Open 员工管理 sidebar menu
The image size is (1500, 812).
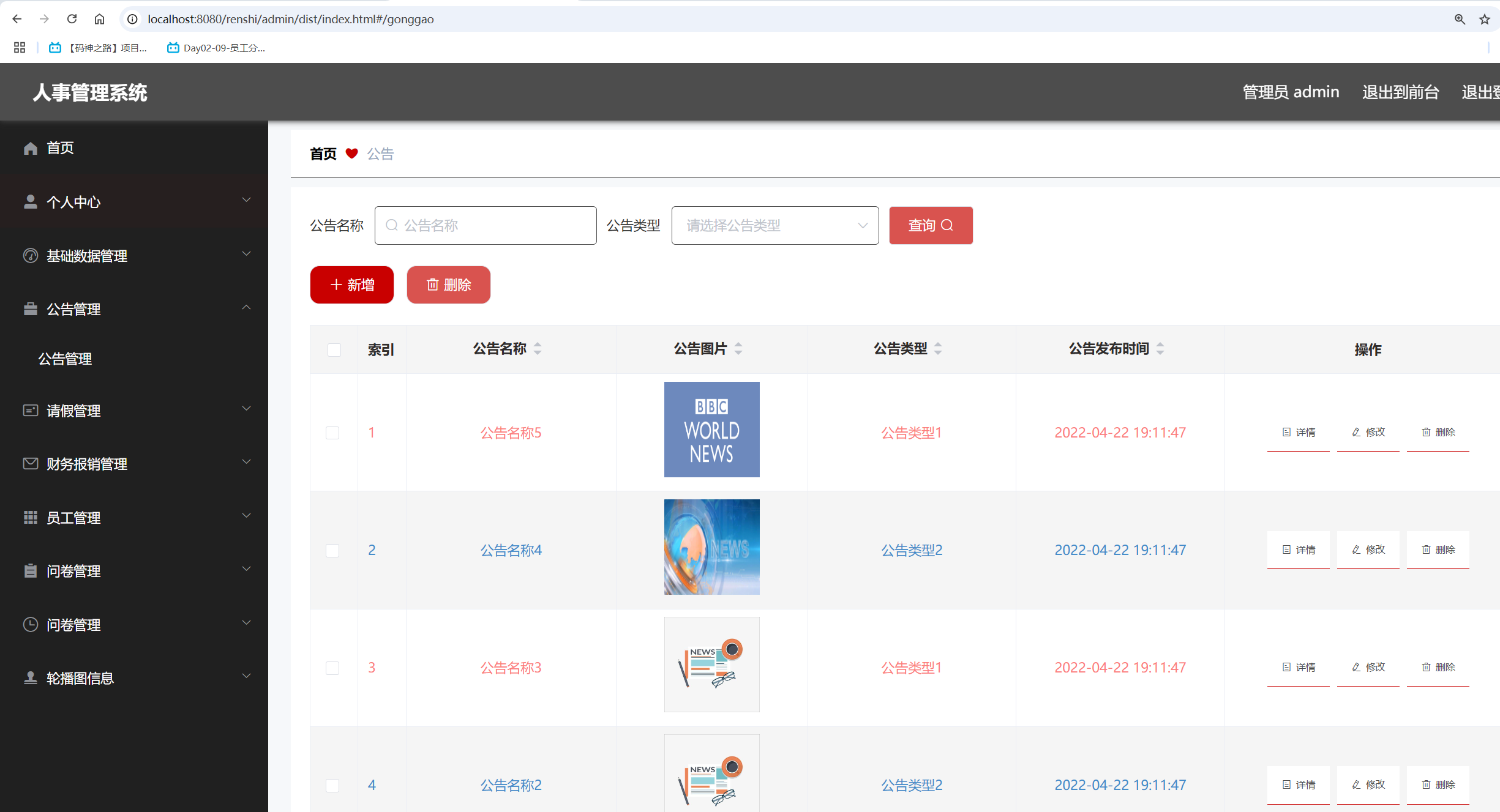134,518
